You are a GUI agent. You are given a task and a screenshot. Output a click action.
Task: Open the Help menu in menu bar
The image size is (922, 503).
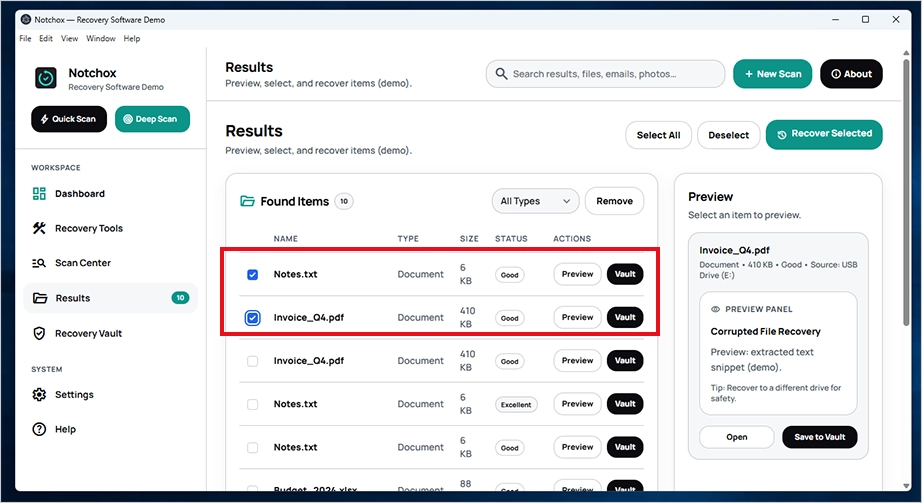pyautogui.click(x=132, y=38)
